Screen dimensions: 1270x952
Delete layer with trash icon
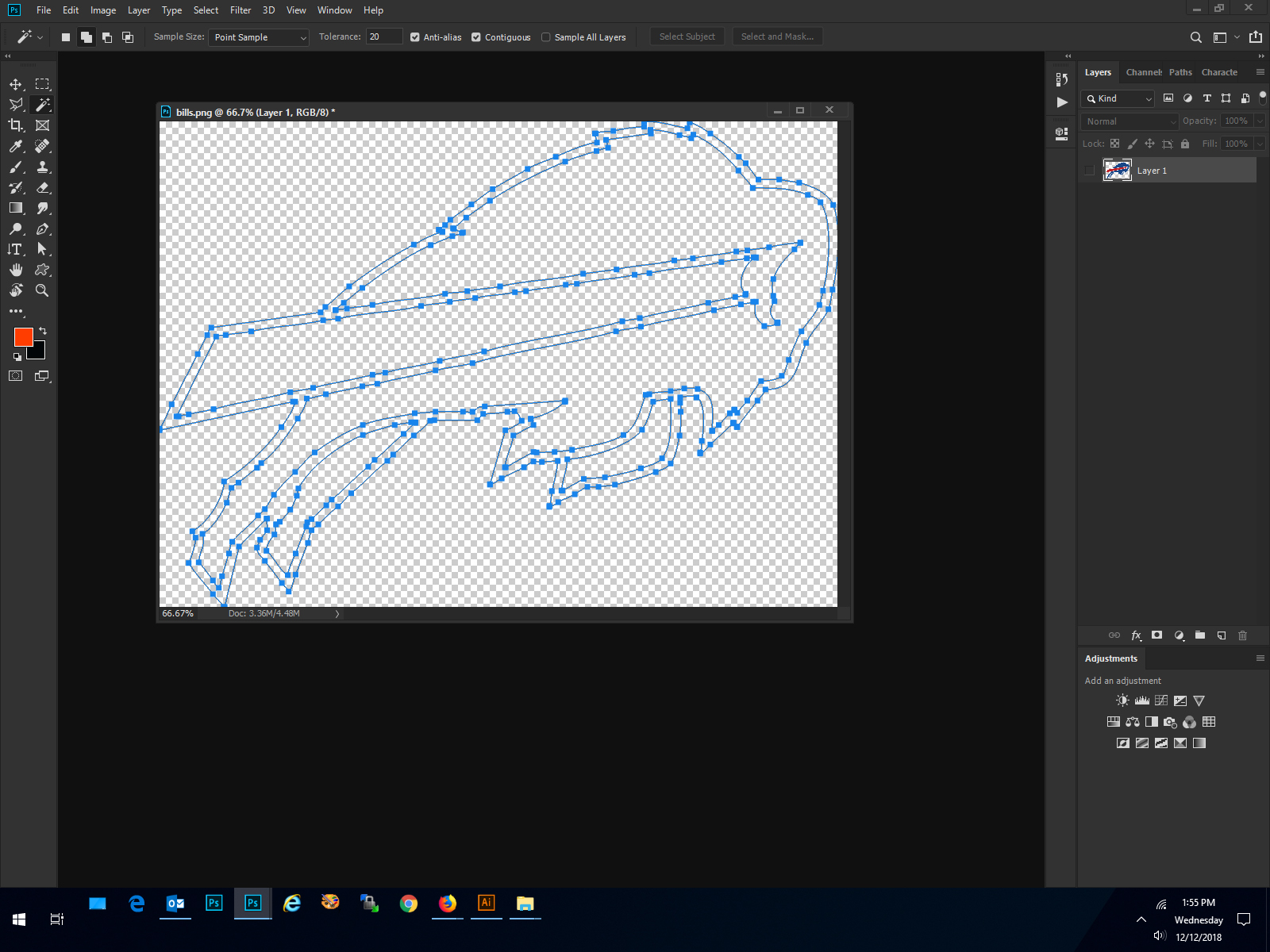tap(1243, 635)
